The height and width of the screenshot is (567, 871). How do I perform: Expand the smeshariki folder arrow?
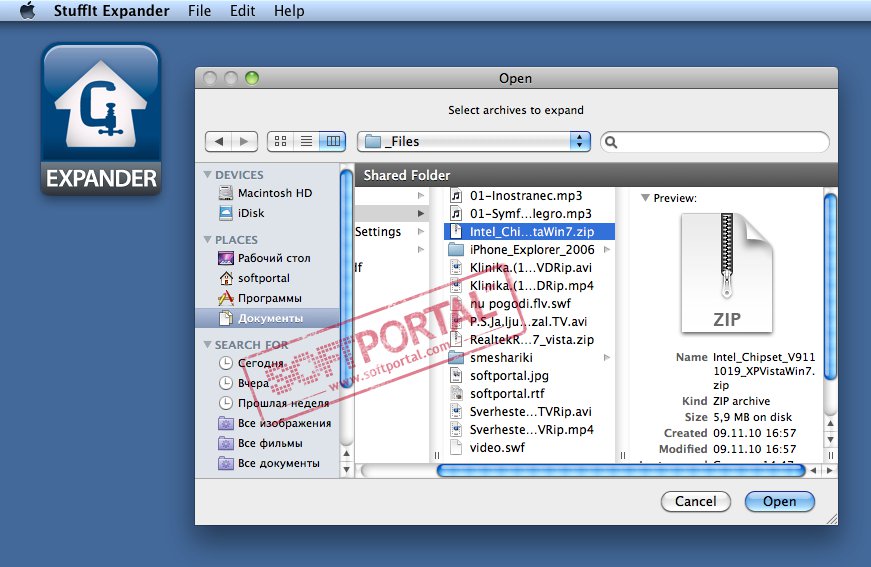coord(607,357)
